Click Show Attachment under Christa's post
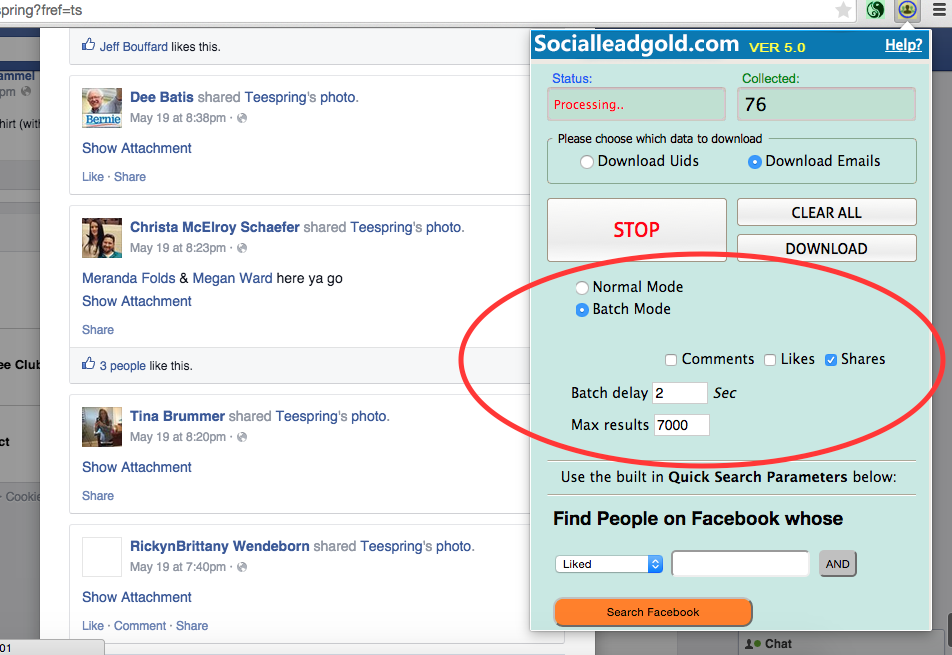 tap(137, 301)
